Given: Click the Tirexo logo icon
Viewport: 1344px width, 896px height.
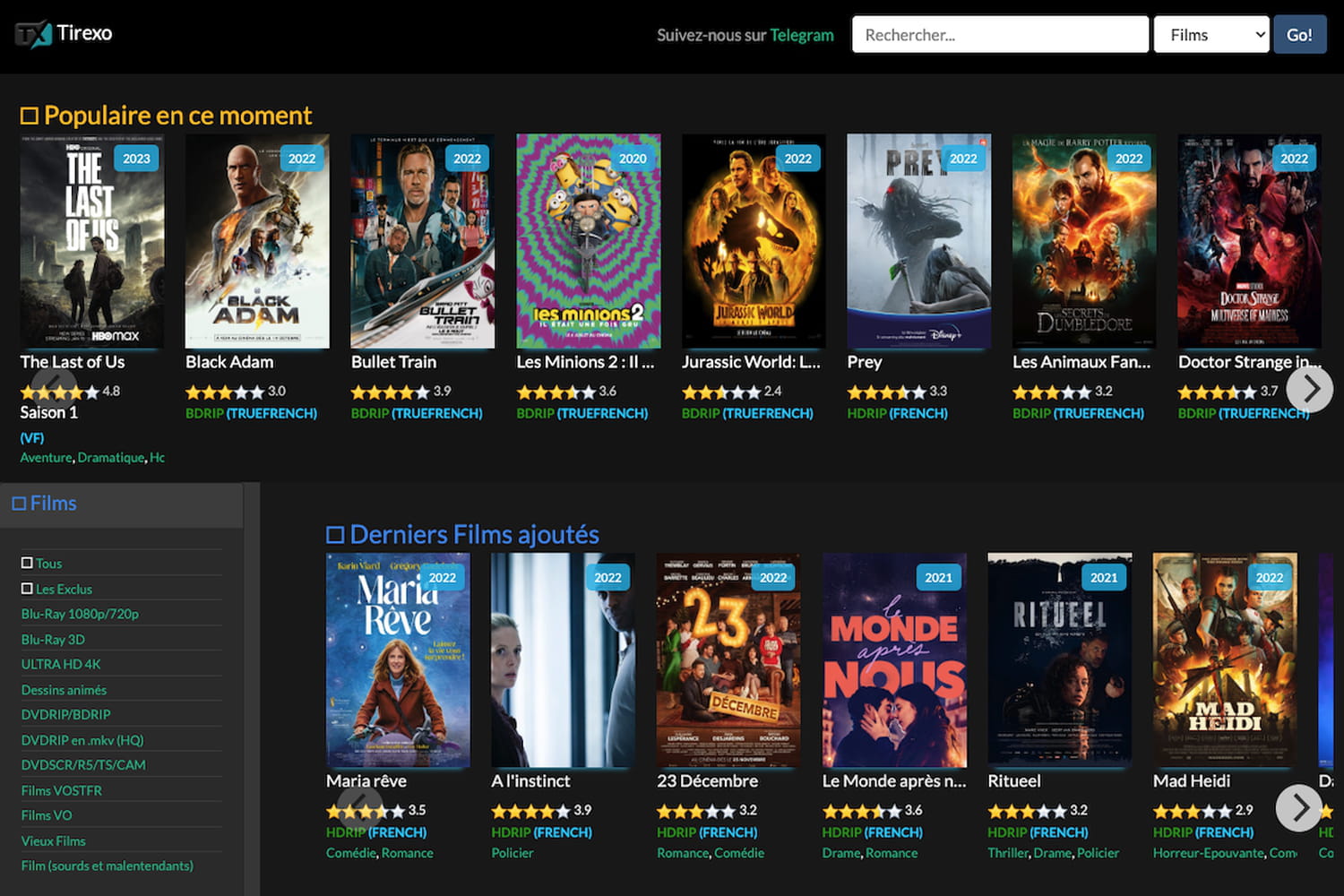Looking at the screenshot, I should pos(33,34).
